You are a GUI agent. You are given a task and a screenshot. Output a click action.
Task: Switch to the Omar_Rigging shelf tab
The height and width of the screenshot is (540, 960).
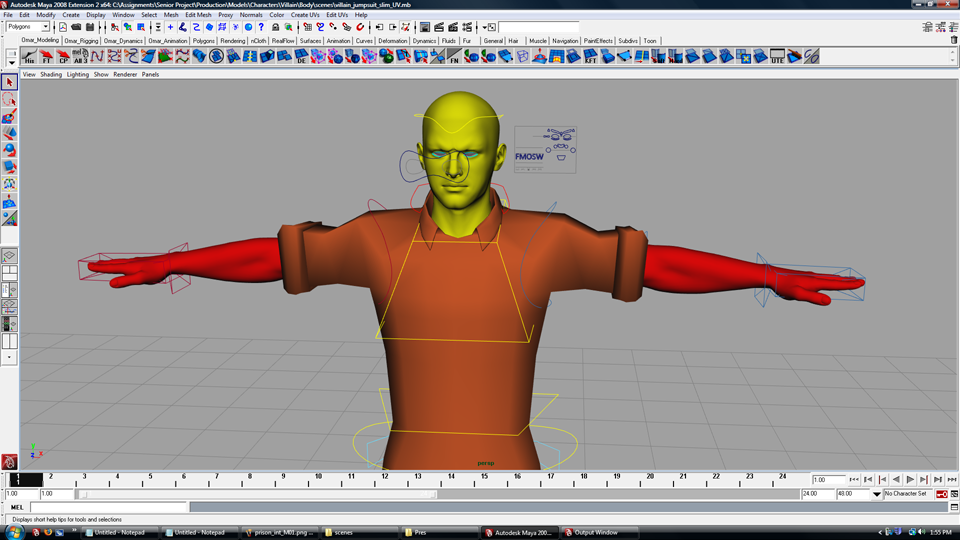81,40
